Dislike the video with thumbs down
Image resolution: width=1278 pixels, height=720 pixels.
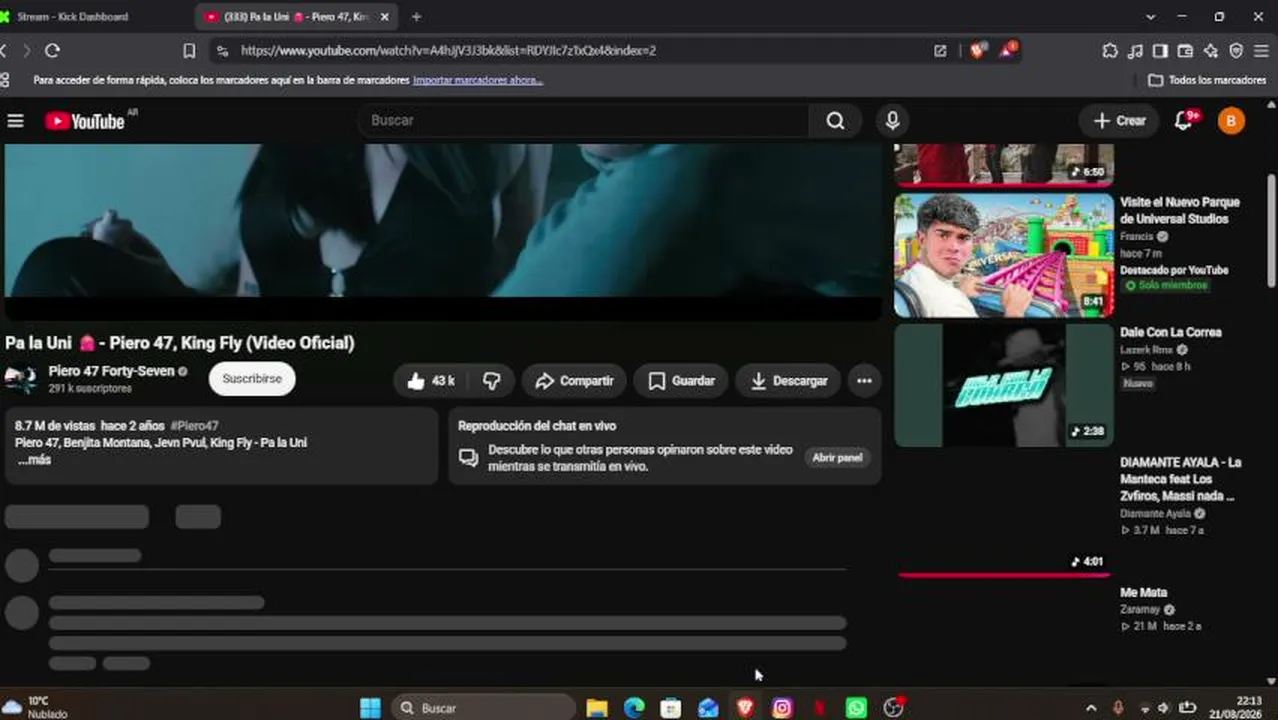click(x=491, y=381)
